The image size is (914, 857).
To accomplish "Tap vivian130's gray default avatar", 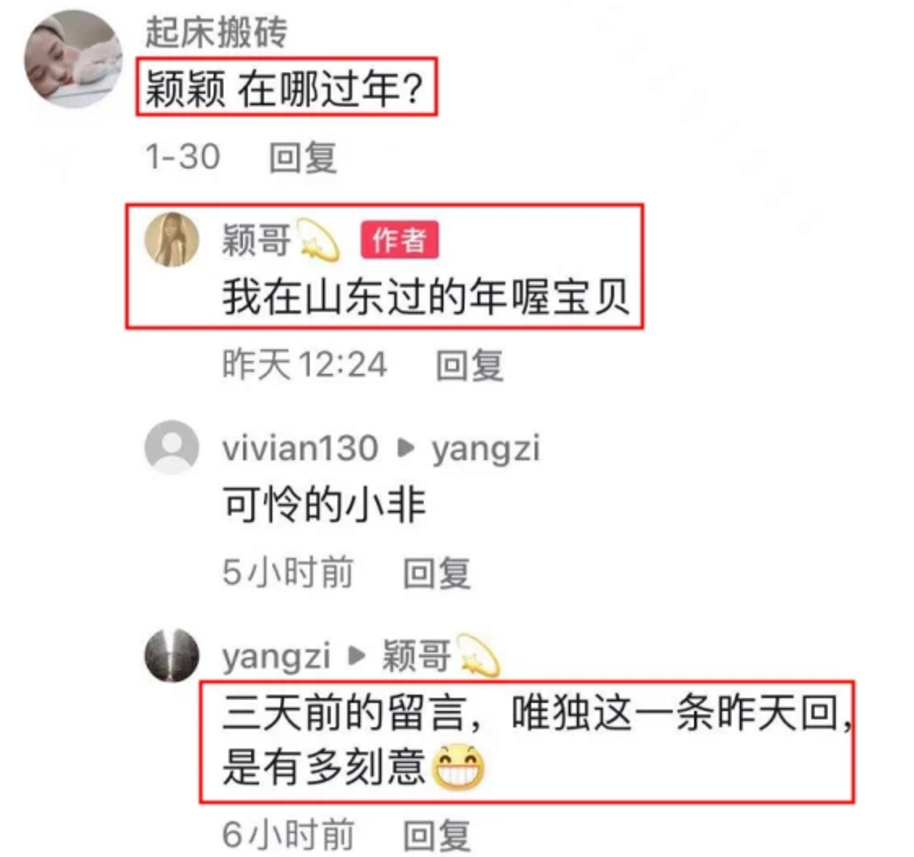I will (172, 447).
